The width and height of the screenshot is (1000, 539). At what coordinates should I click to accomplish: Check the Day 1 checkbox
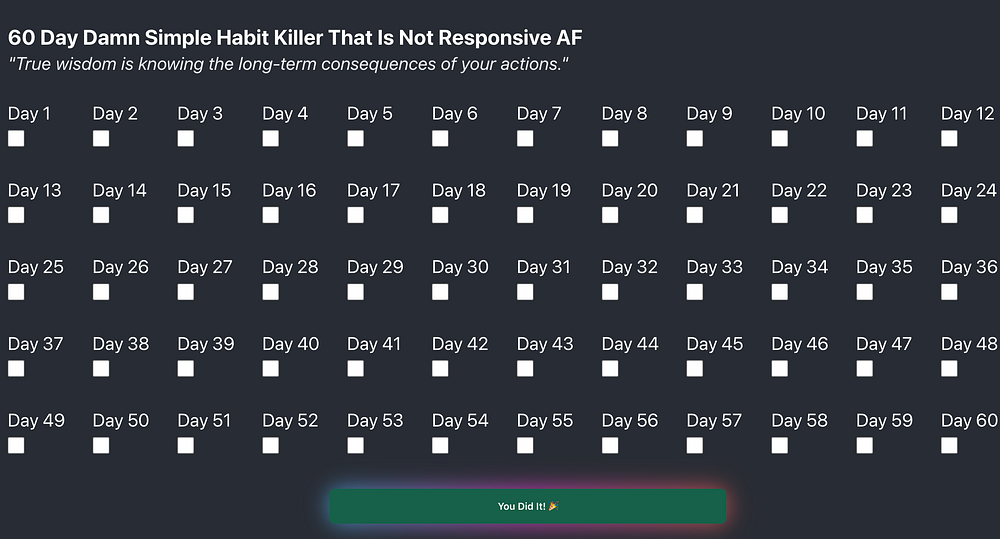point(16,138)
